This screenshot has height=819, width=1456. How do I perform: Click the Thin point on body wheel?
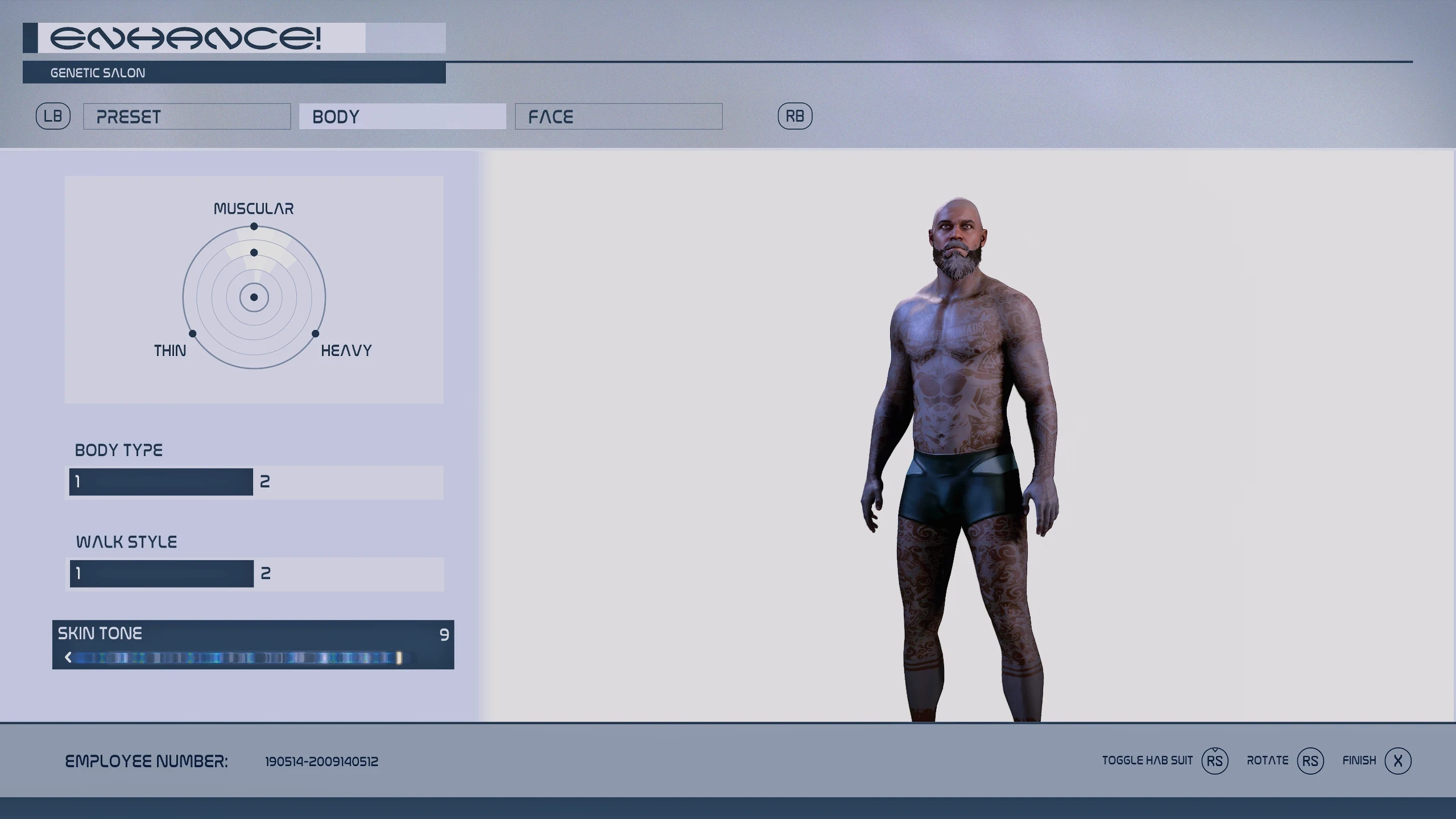[x=192, y=334]
